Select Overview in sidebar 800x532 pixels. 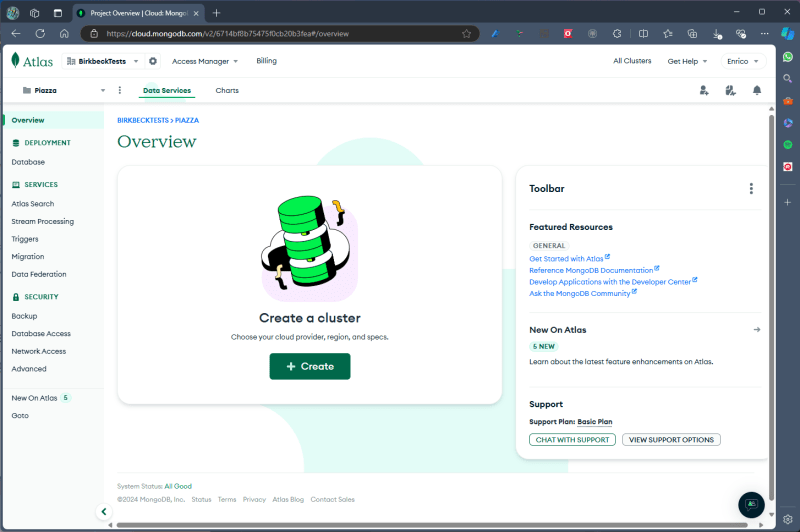54,120
